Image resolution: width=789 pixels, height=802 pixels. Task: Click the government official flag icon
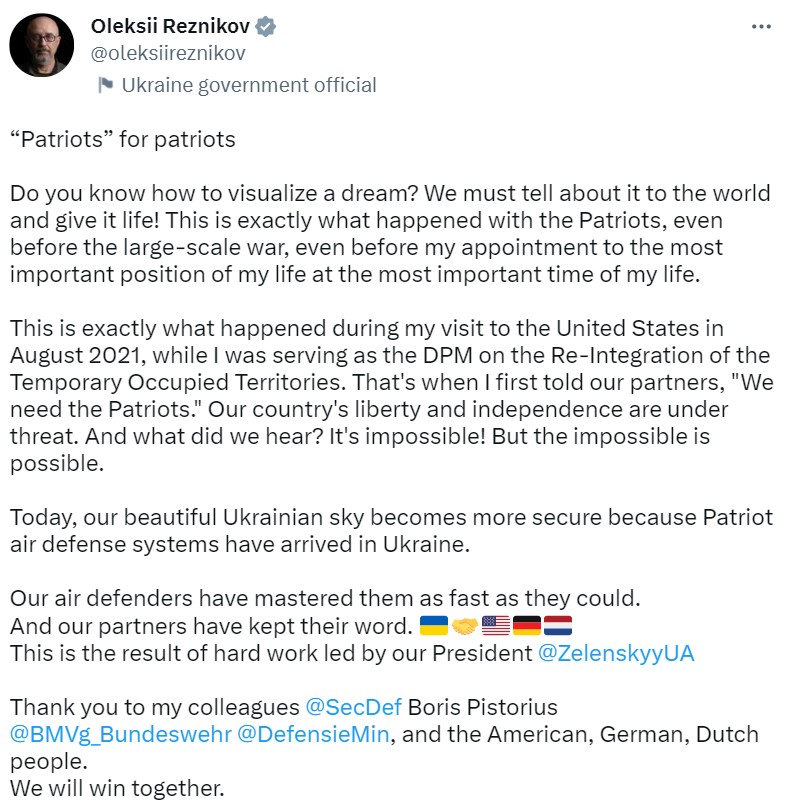105,85
